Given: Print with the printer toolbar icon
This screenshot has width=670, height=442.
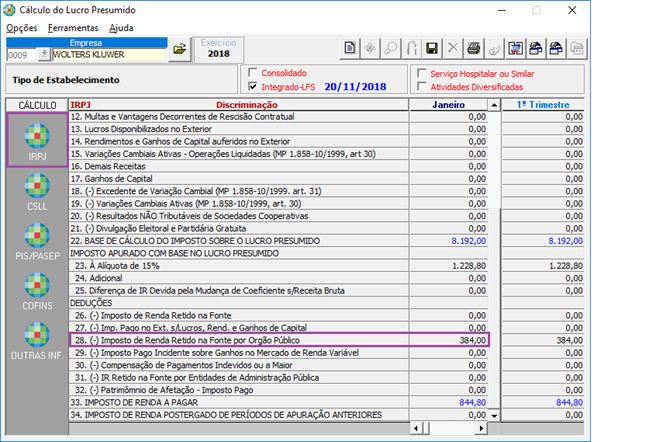Looking at the screenshot, I should 473,48.
